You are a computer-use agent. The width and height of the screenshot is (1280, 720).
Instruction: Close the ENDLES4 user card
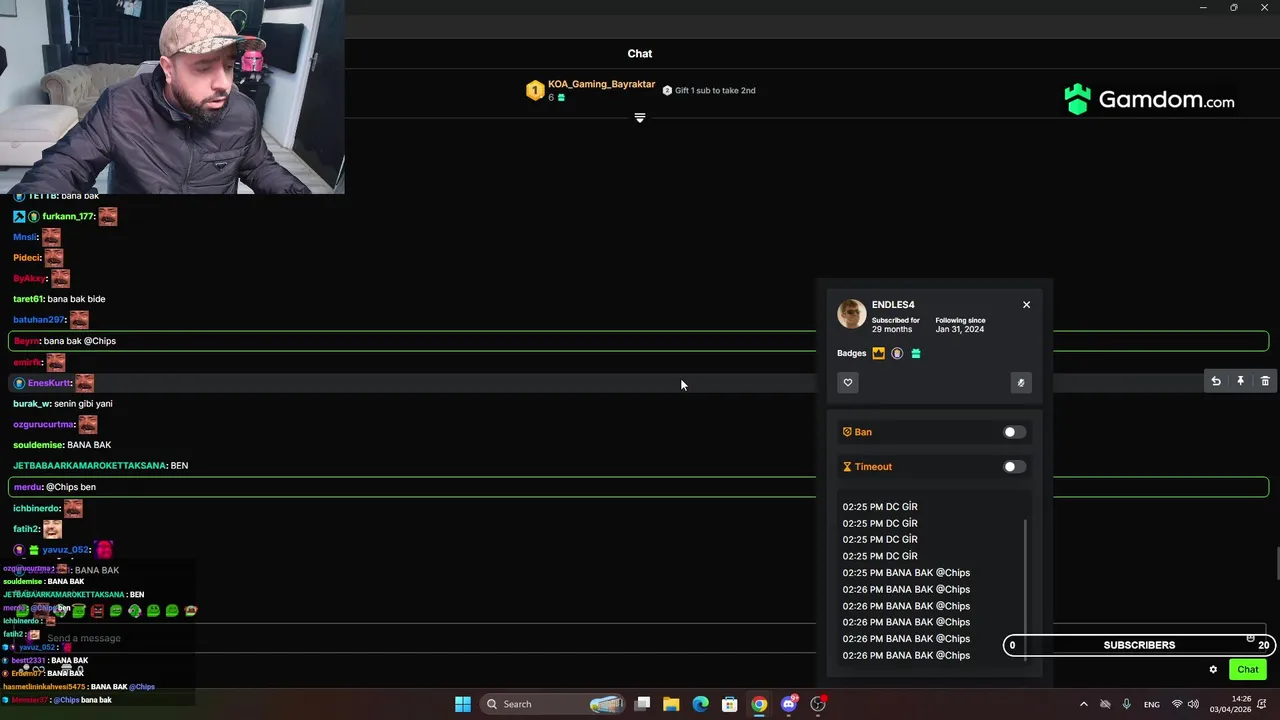tap(1026, 305)
